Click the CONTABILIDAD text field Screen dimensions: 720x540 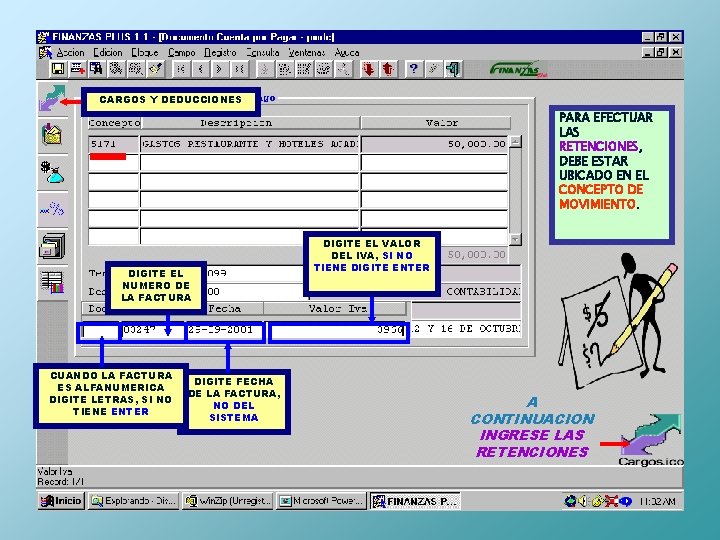pos(482,292)
